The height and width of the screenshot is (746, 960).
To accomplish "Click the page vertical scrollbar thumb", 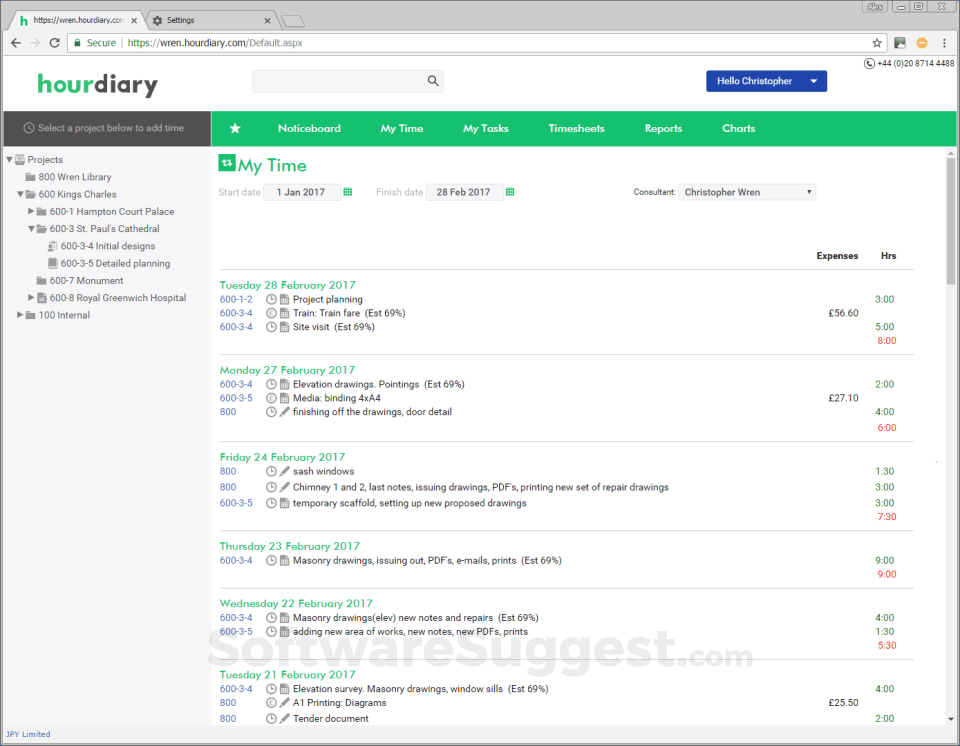I will (951, 220).
